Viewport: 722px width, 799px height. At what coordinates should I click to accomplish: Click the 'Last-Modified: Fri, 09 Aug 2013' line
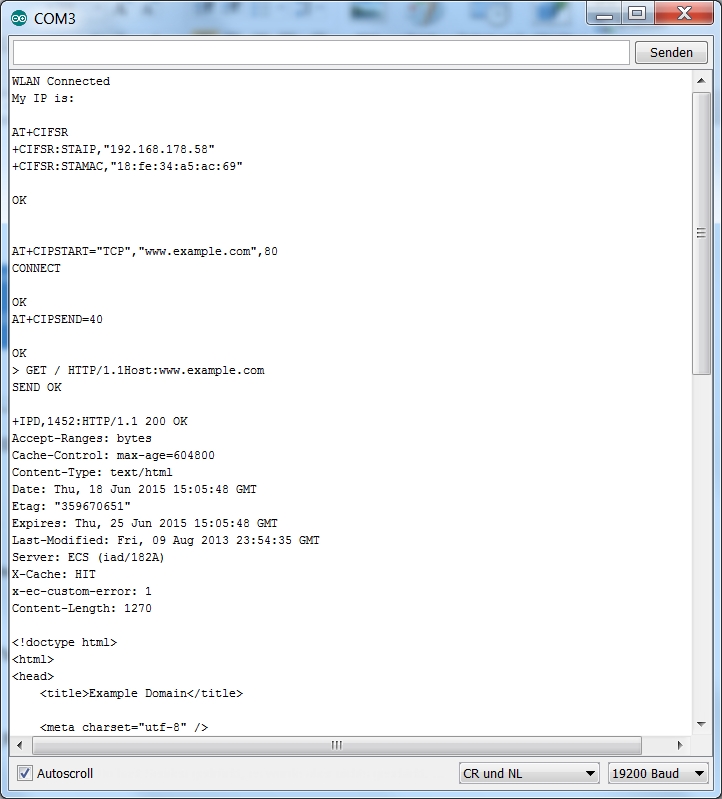166,540
